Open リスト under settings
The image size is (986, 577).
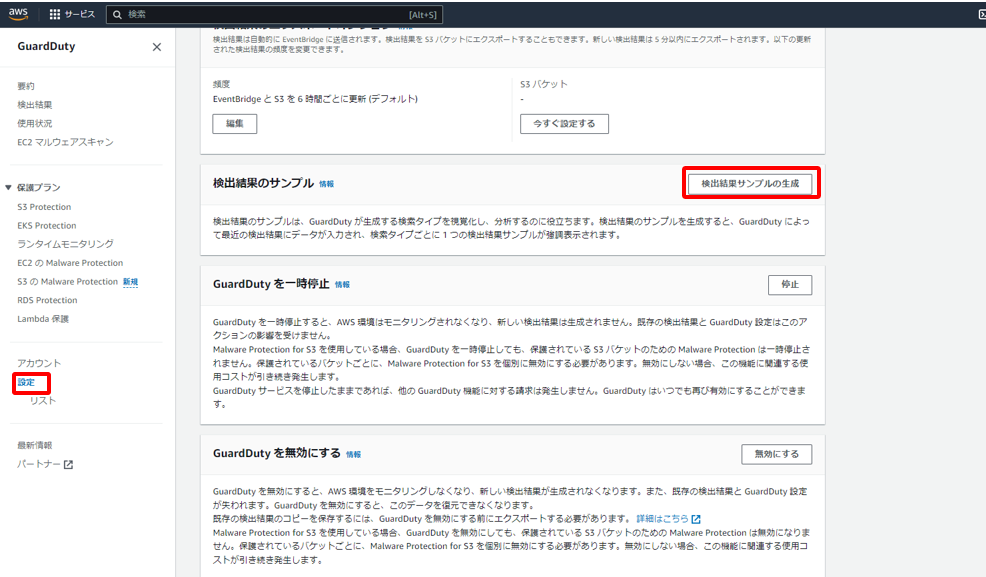point(43,401)
